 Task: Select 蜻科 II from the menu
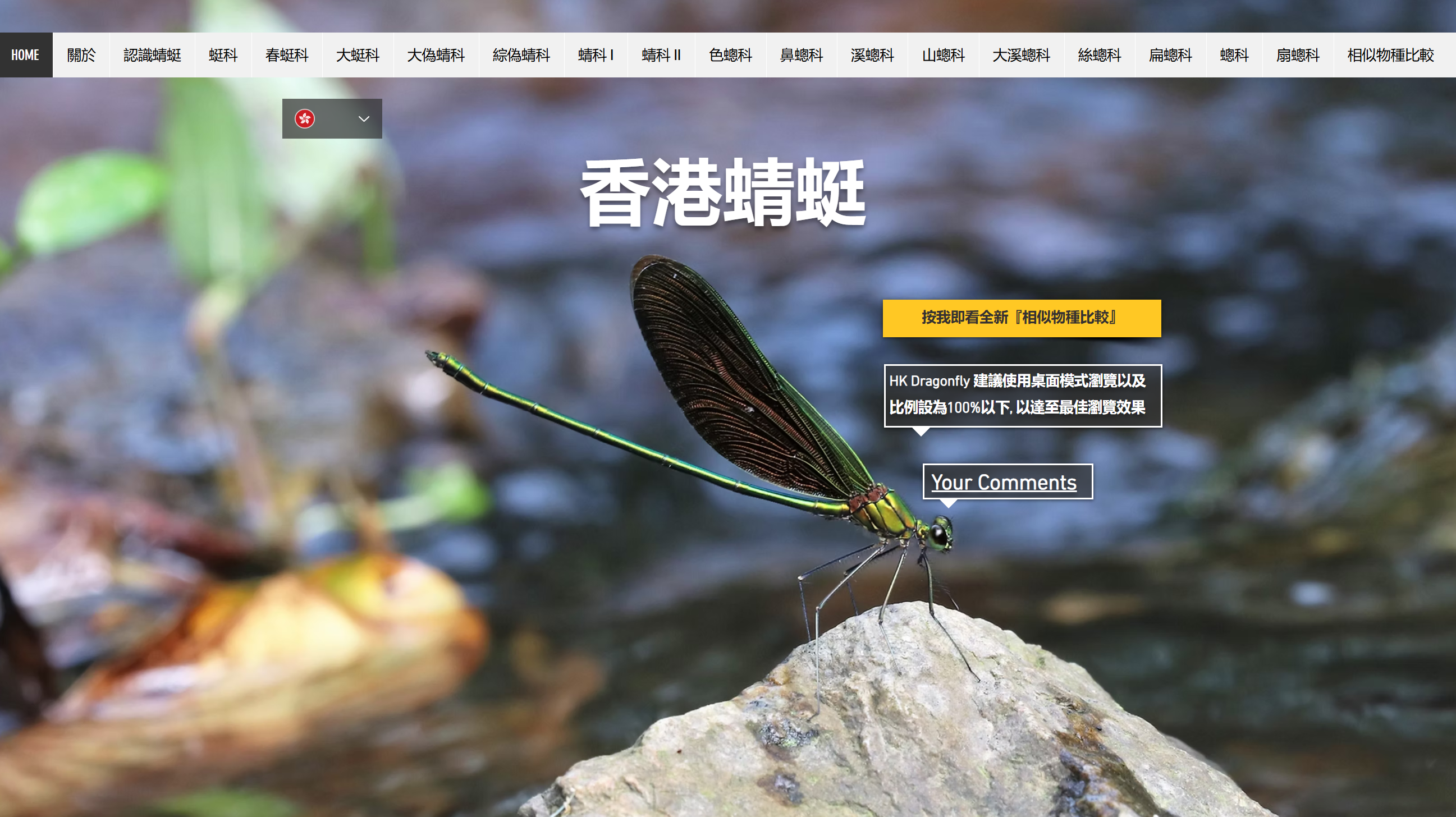coord(661,55)
